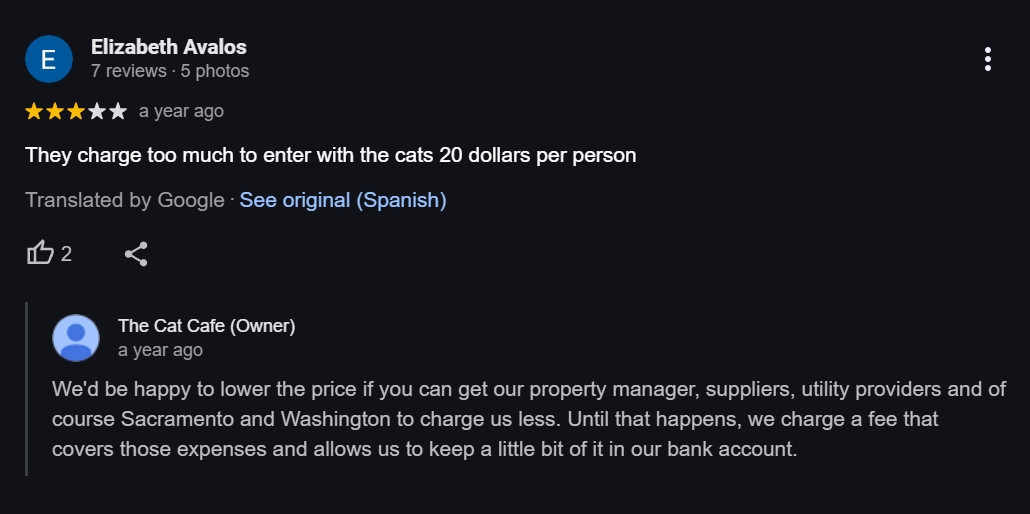Click the second gold rating star

(55, 111)
